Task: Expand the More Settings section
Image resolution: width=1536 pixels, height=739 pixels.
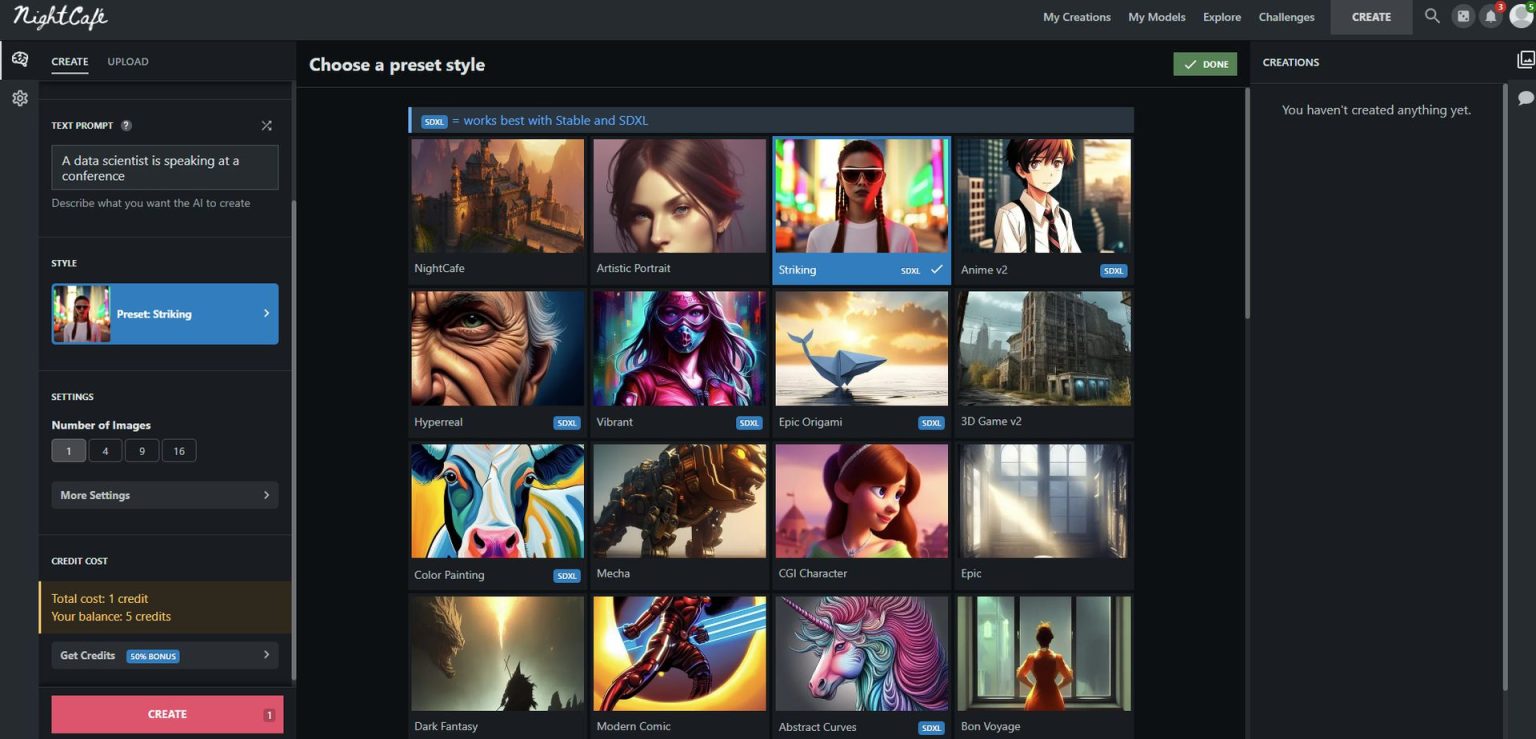Action: coord(165,495)
